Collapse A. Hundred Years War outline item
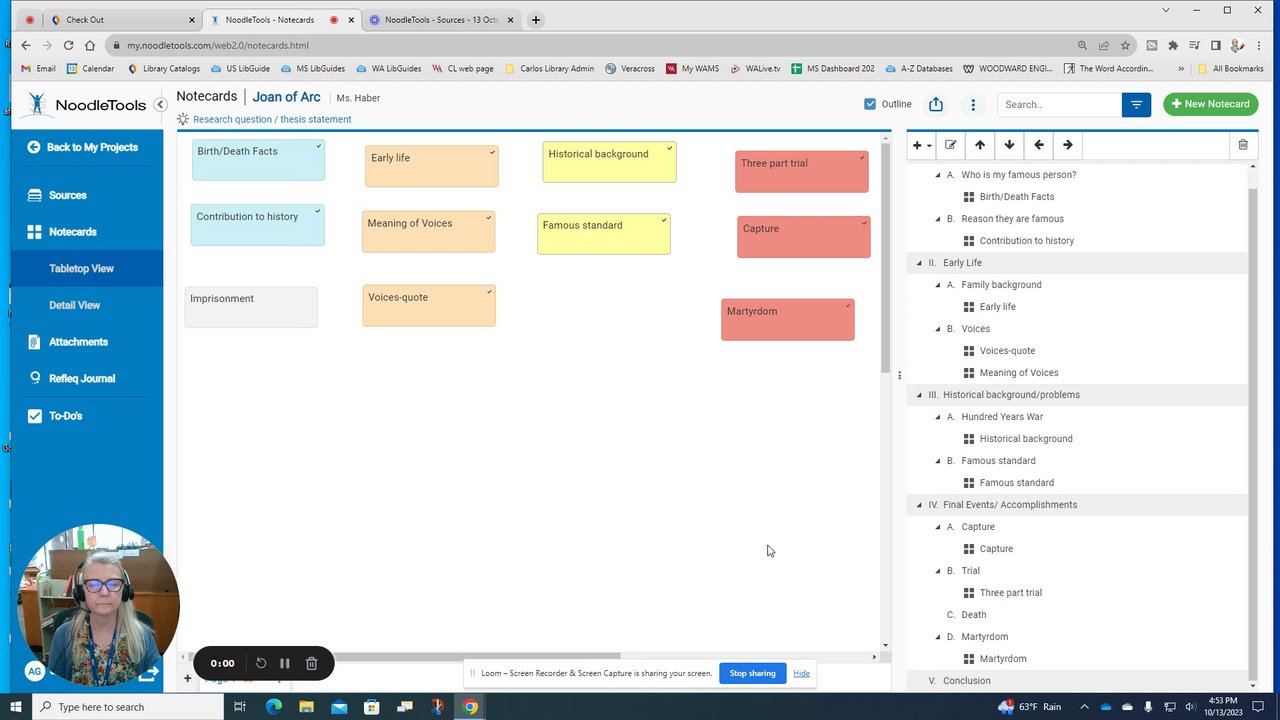This screenshot has height=720, width=1280. coord(938,417)
